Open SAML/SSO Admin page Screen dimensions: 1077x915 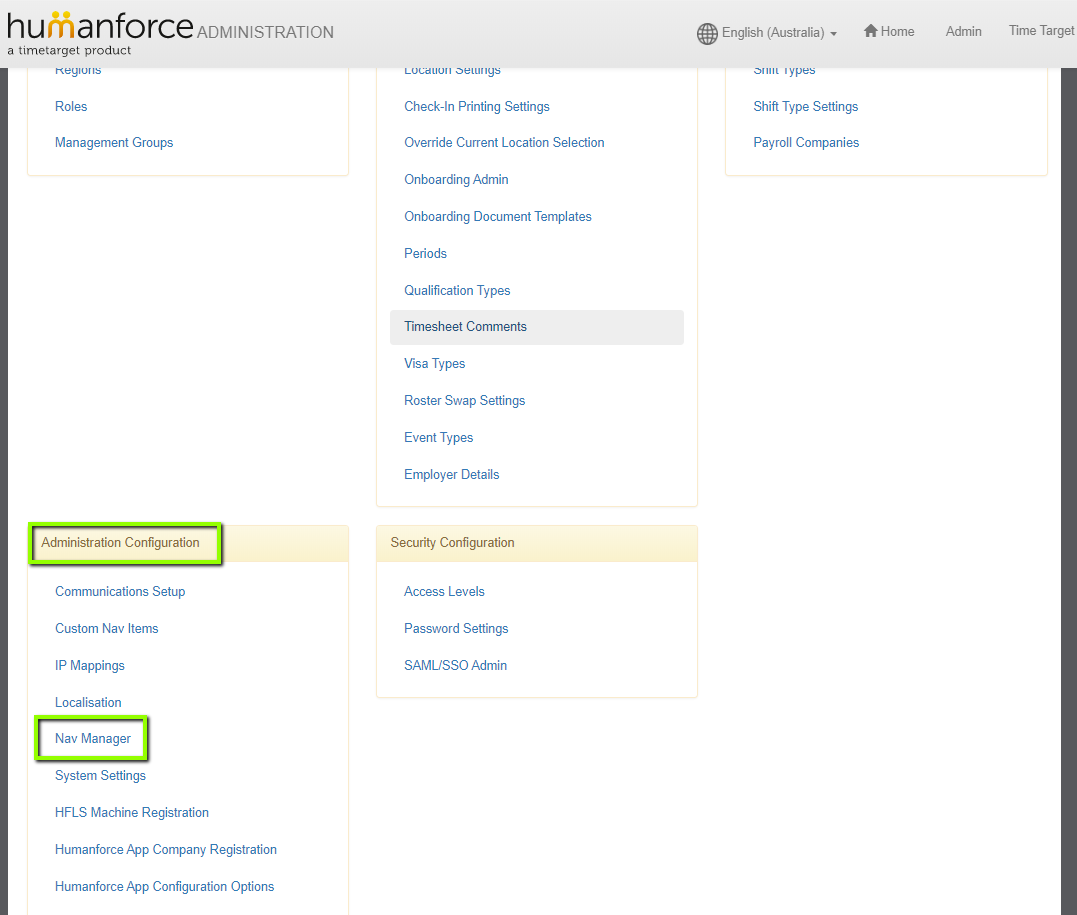[455, 665]
